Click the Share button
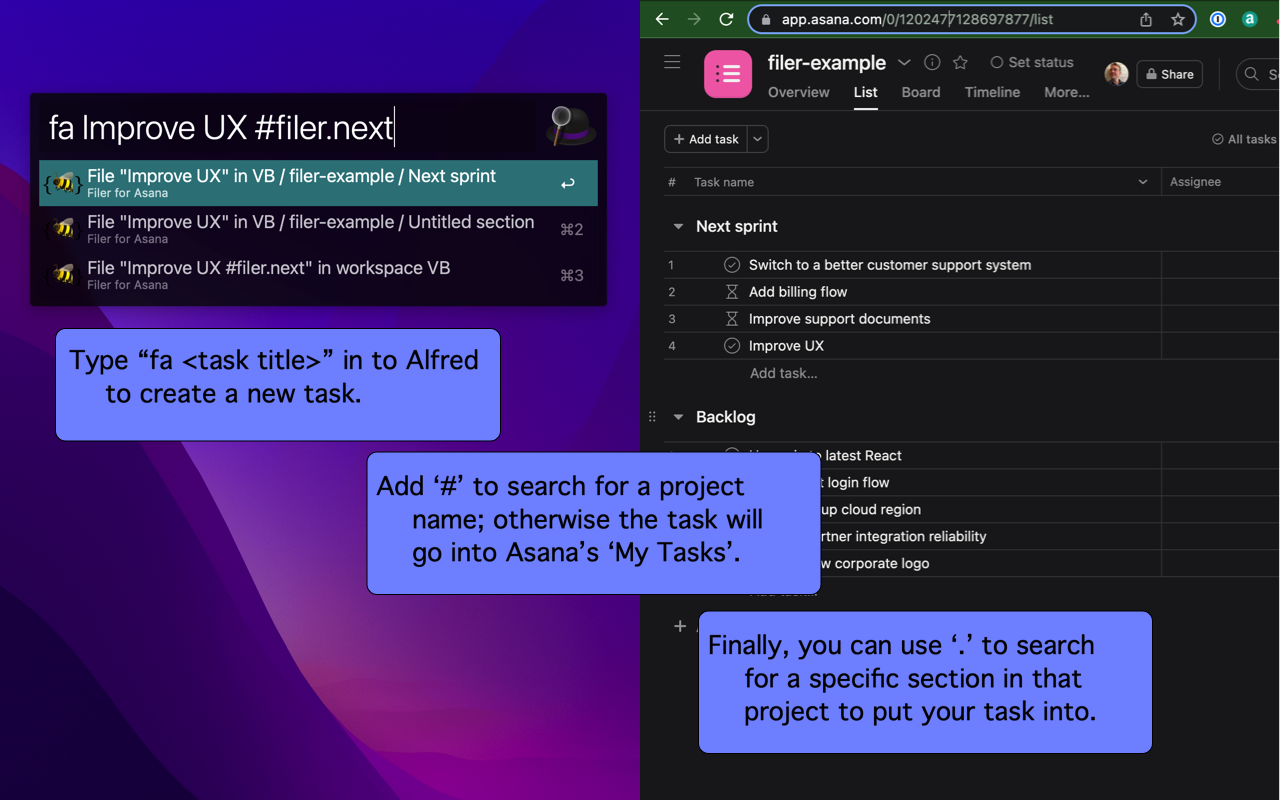 [1169, 74]
